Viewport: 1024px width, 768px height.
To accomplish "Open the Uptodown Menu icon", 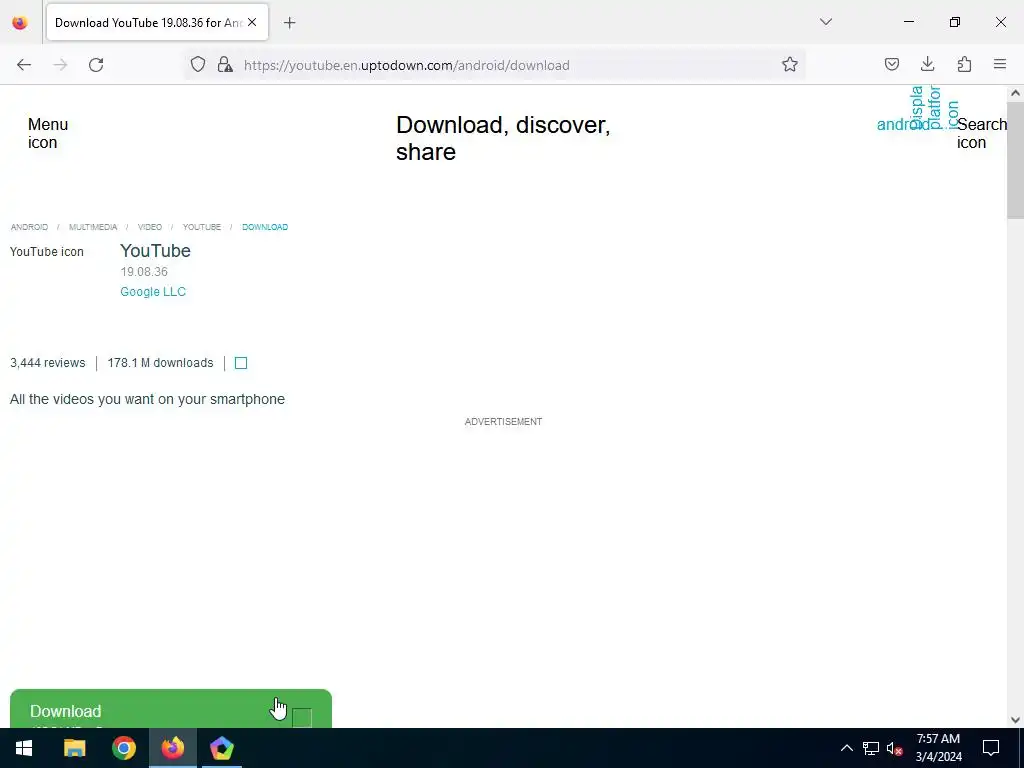I will pos(48,133).
